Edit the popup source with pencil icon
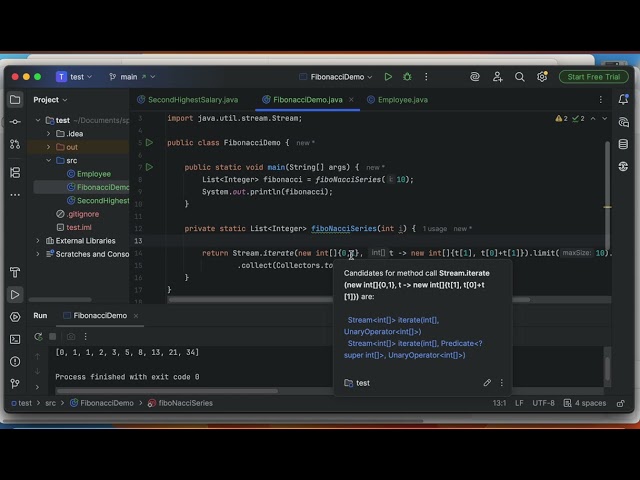This screenshot has width=640, height=480. pos(487,383)
